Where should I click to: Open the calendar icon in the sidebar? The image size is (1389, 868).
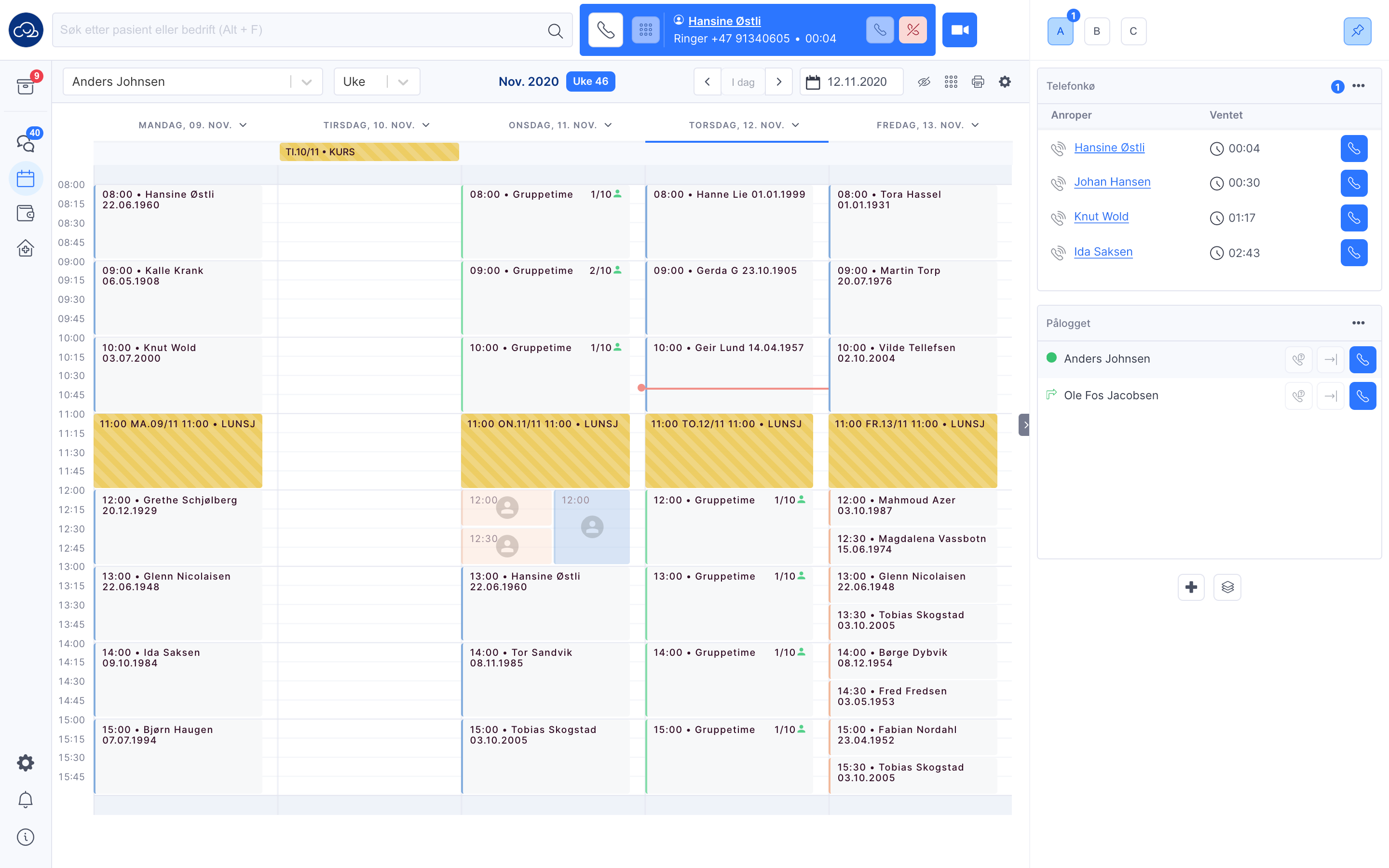[x=26, y=178]
